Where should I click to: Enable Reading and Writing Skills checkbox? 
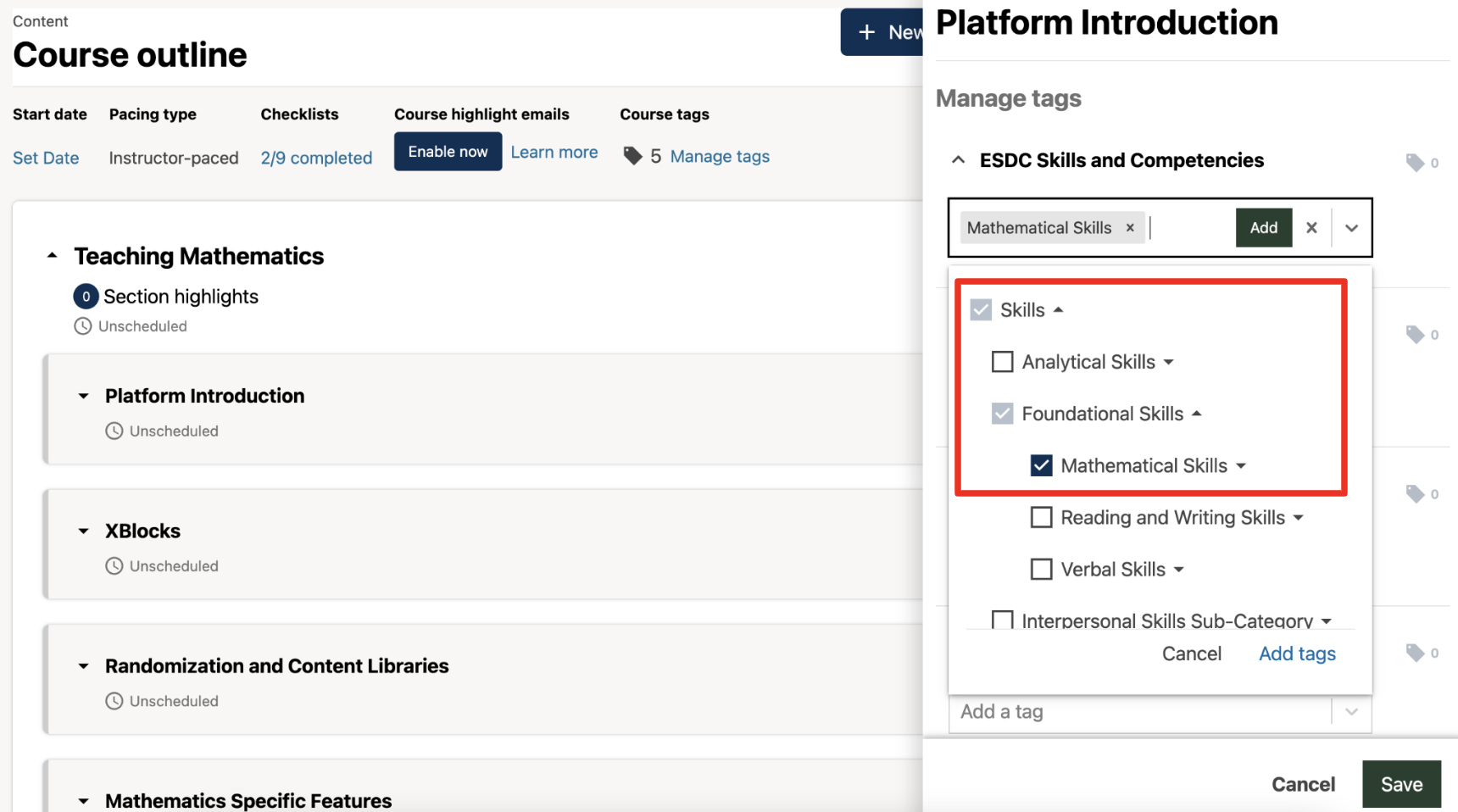coord(1041,518)
